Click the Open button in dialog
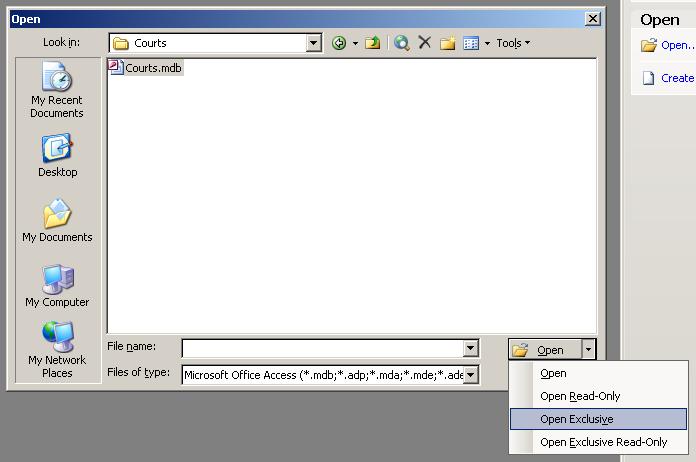 tap(545, 350)
